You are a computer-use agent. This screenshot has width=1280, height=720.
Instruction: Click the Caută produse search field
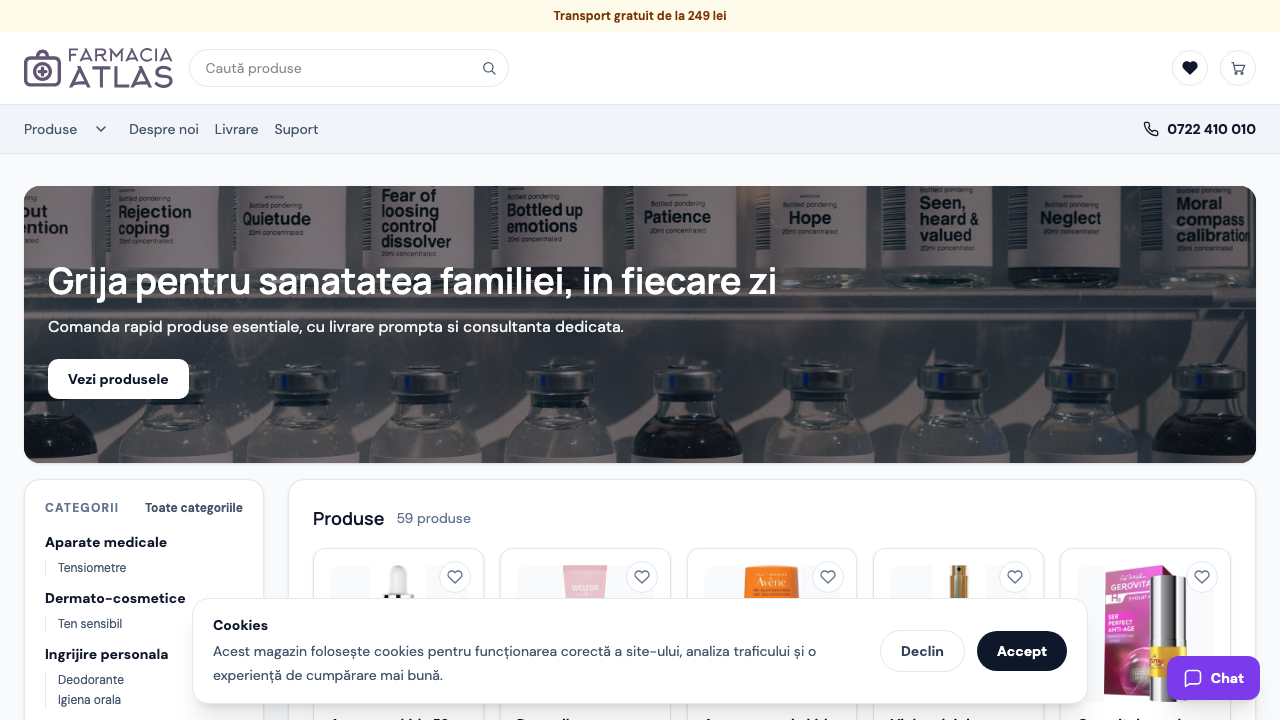pos(330,68)
